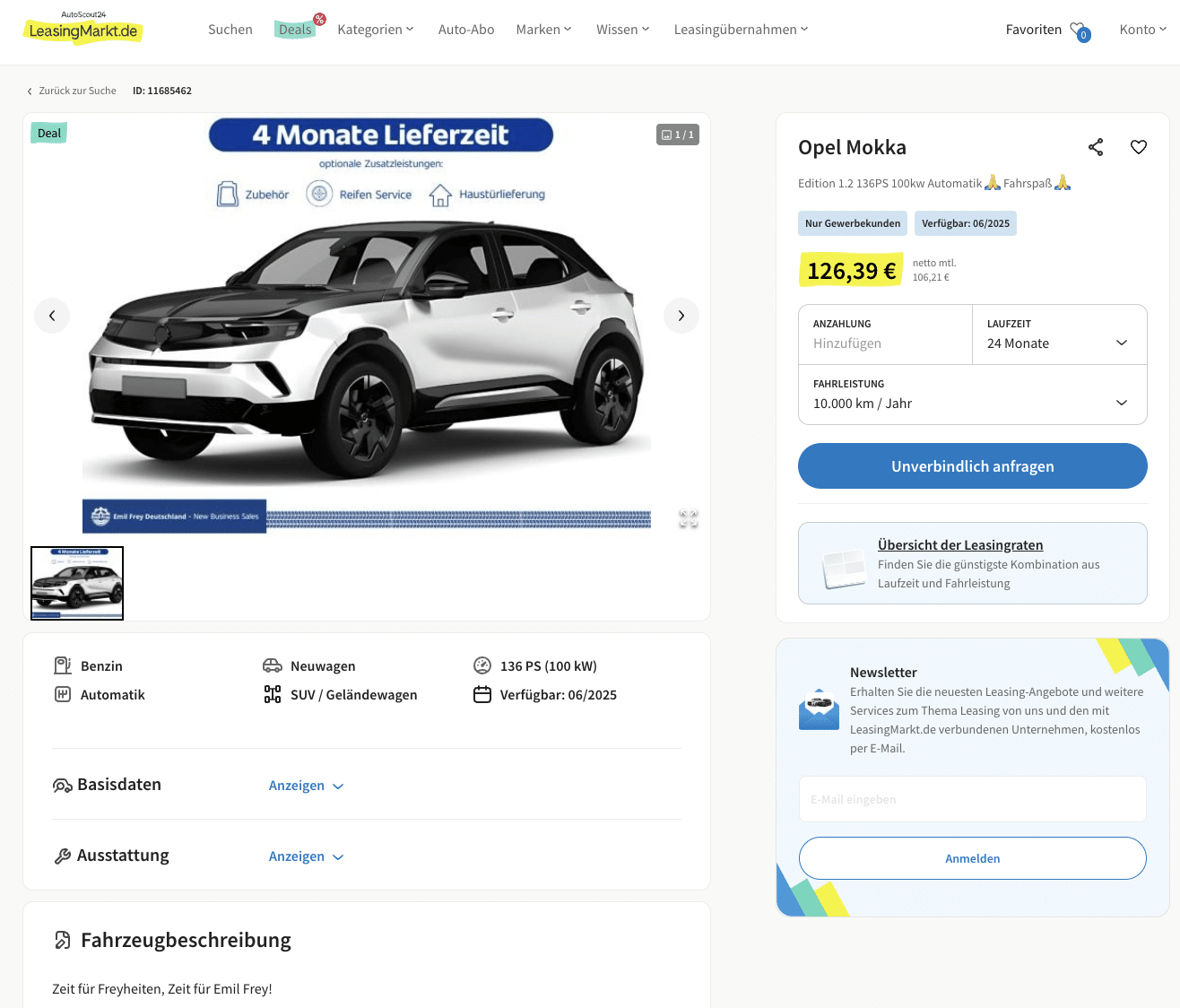Go back via Zurück zur Suche
Viewport: 1180px width, 1008px height.
[x=72, y=91]
